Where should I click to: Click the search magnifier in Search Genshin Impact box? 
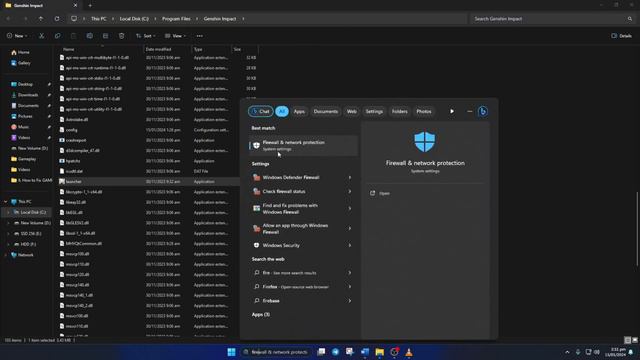pos(630,19)
